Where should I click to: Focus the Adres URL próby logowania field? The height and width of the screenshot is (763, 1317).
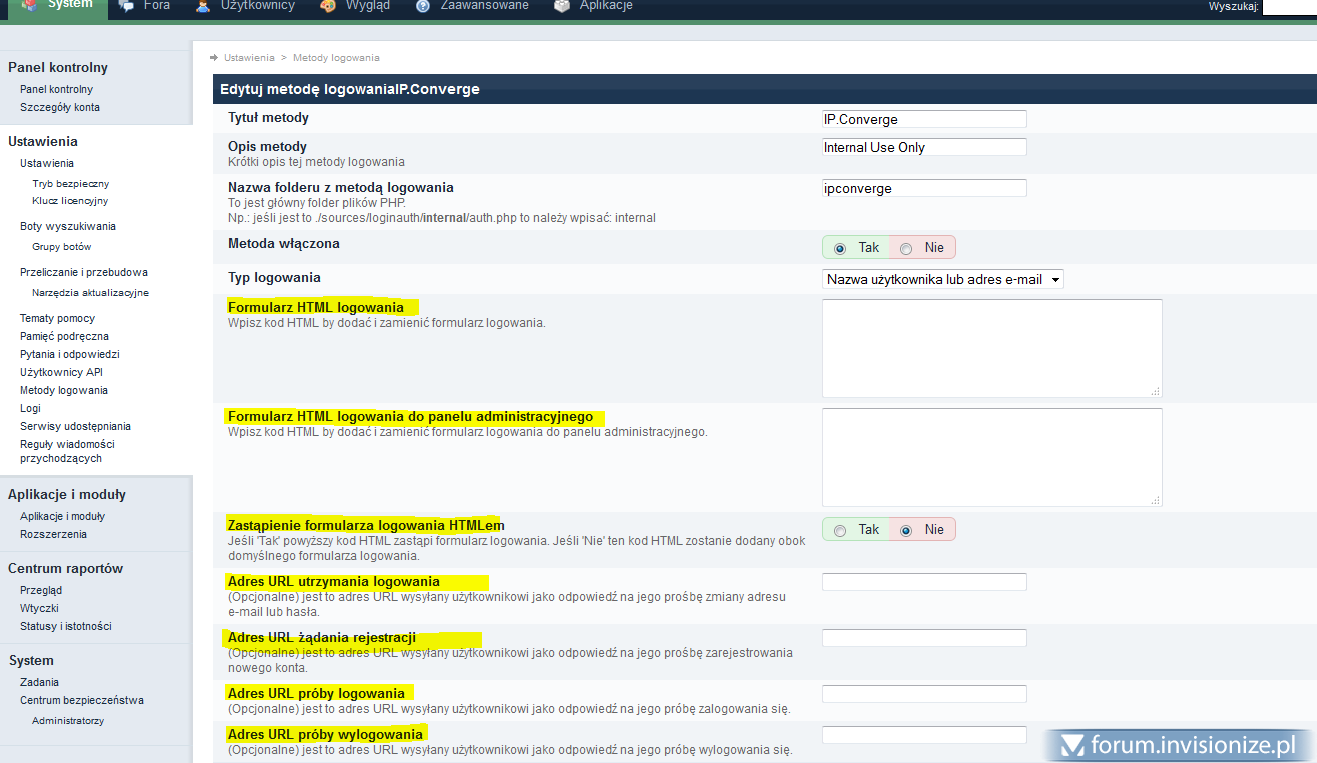click(924, 694)
